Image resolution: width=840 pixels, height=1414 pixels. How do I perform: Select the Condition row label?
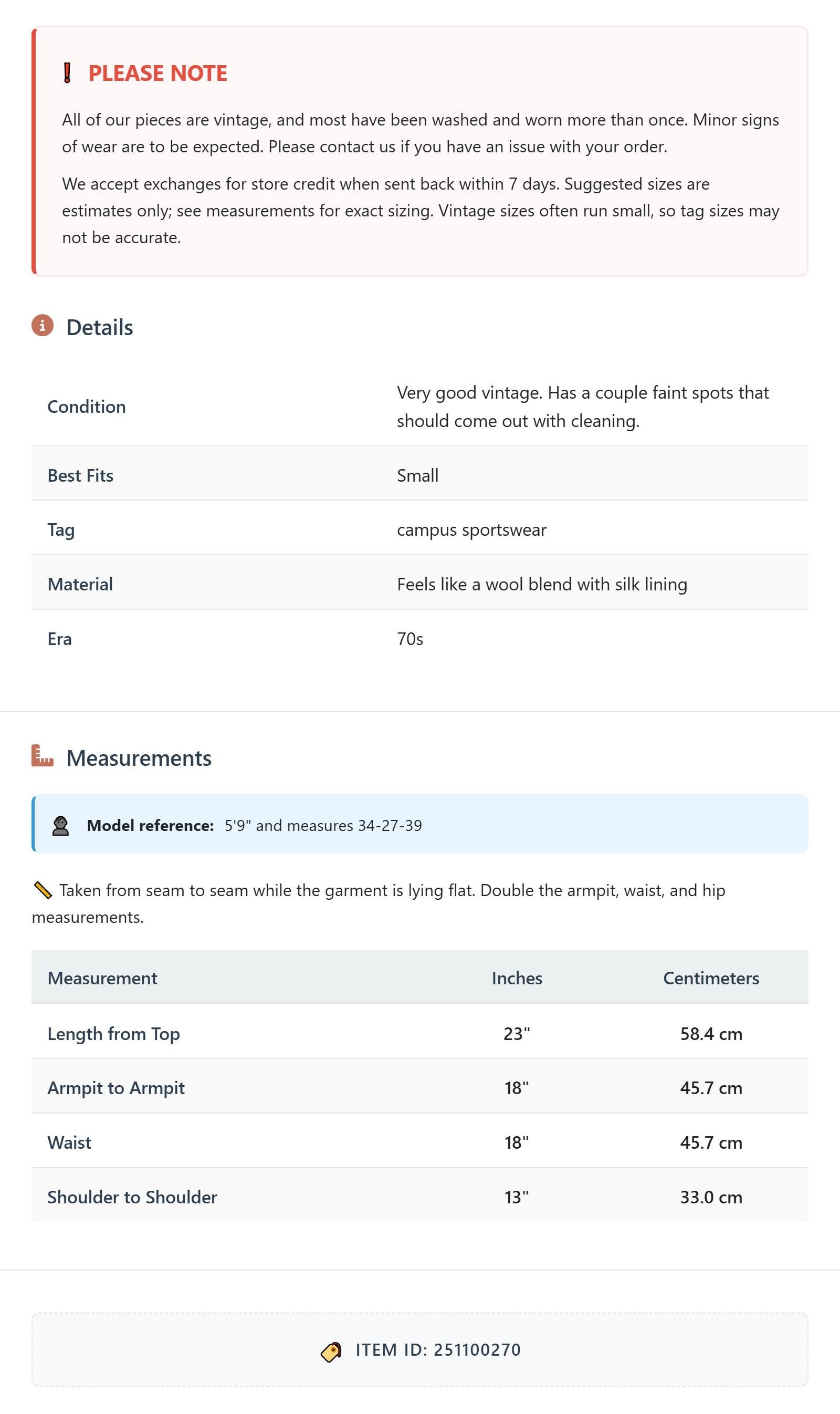(x=87, y=407)
